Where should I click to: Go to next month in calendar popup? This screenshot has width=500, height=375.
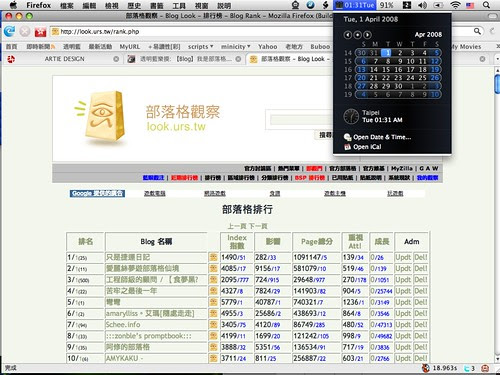[x=367, y=35]
